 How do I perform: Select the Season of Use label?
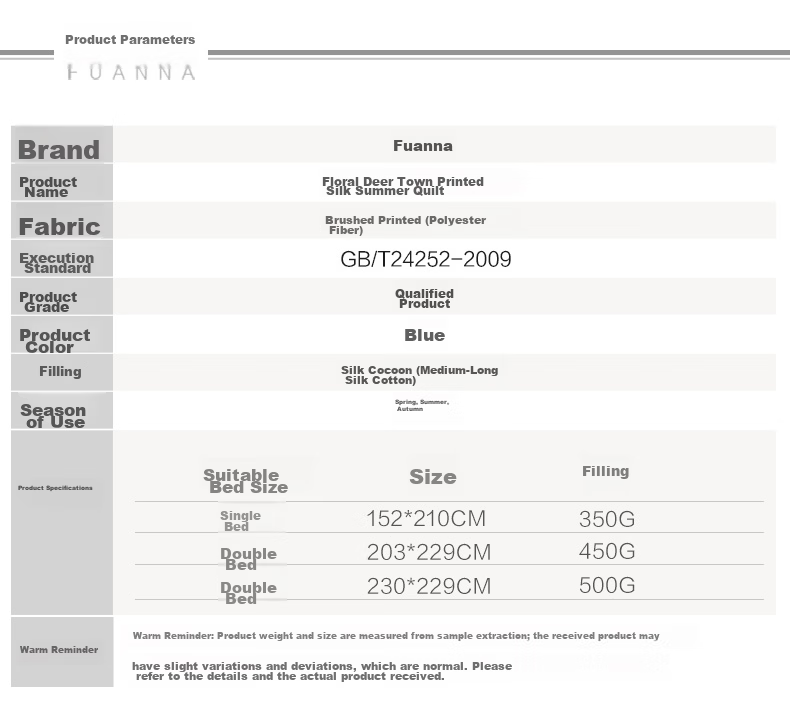pos(53,416)
